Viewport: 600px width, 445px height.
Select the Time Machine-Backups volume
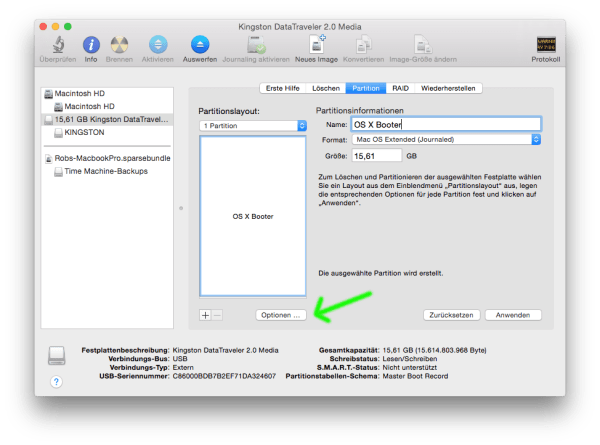(x=107, y=171)
